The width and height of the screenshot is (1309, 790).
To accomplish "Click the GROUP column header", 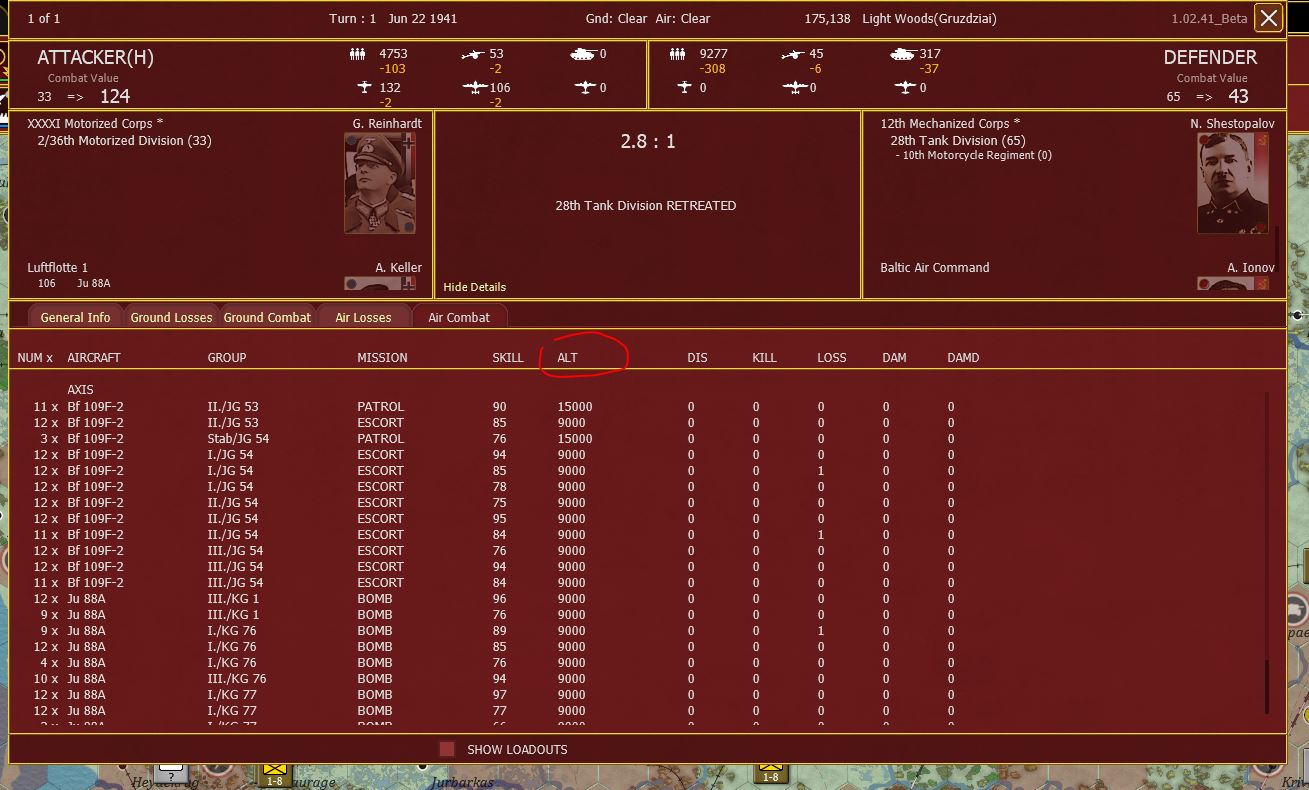I will point(227,357).
